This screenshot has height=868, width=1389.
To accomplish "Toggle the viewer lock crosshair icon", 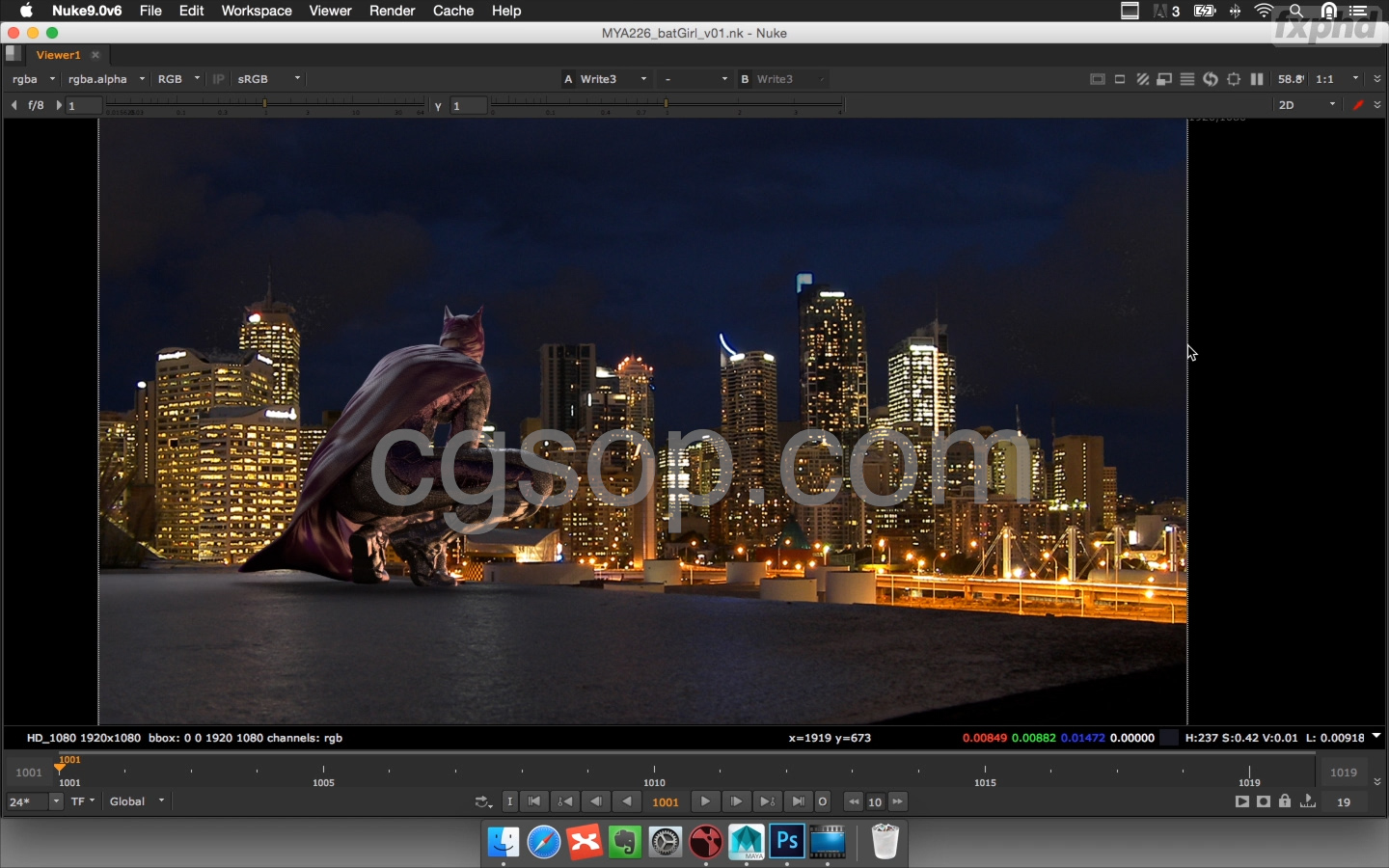I will pos(1234,79).
